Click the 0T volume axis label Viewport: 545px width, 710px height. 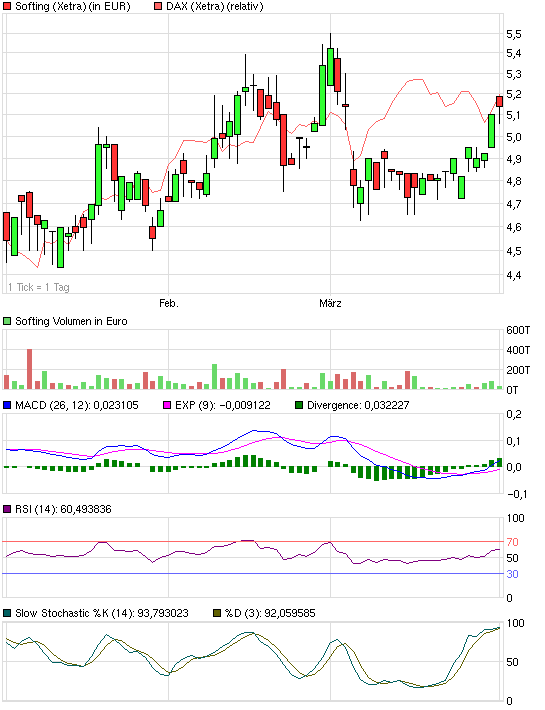512,390
